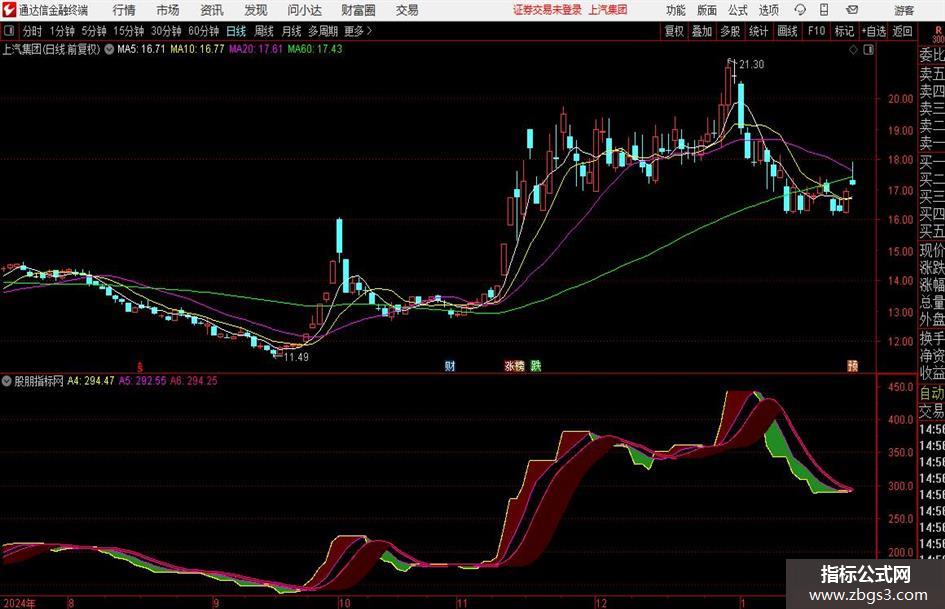Viewport: 945px width, 609px height.
Task: Click the Tongdaxin red logo icon
Action: pos(9,10)
